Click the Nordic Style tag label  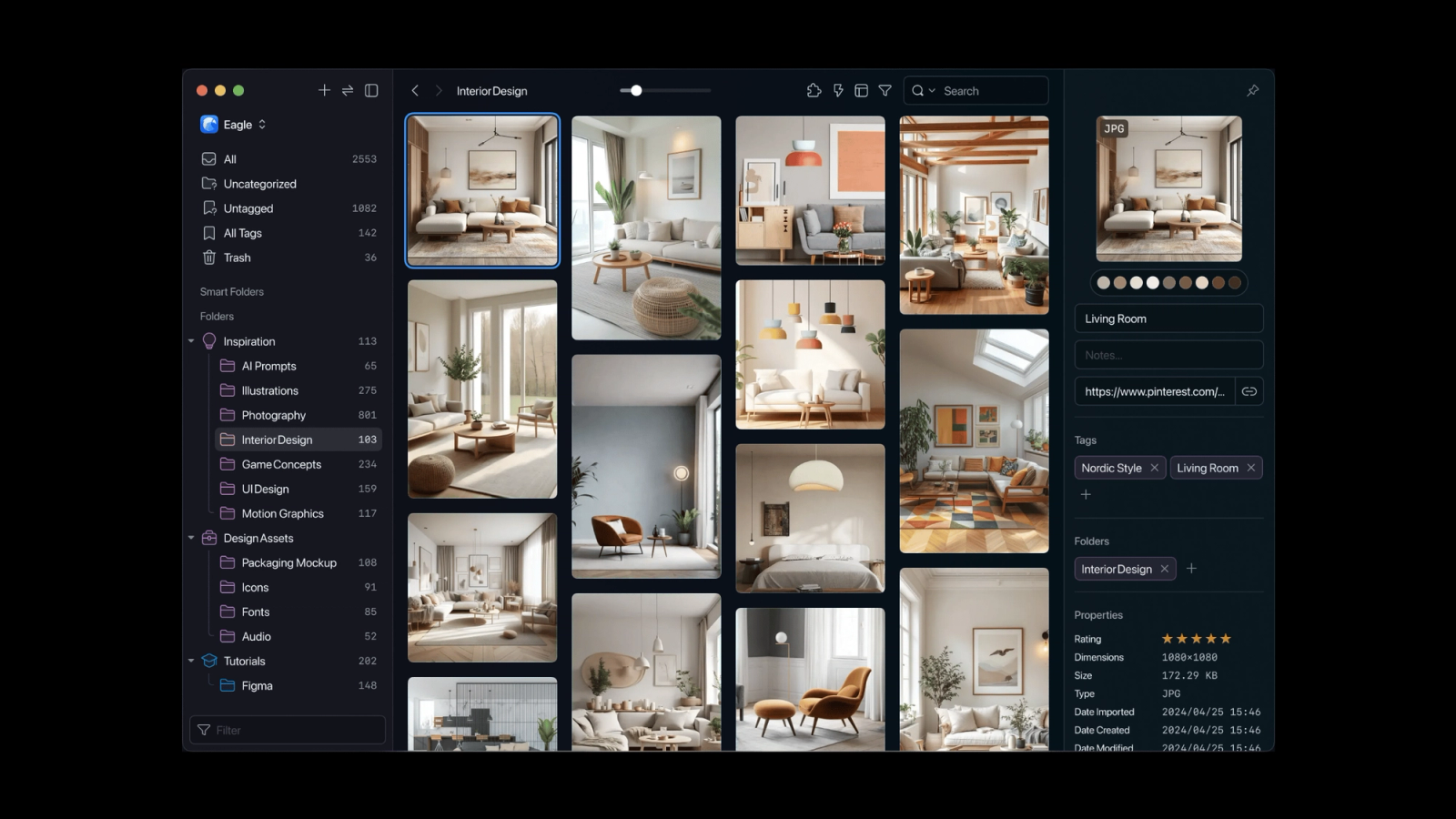pos(1111,468)
